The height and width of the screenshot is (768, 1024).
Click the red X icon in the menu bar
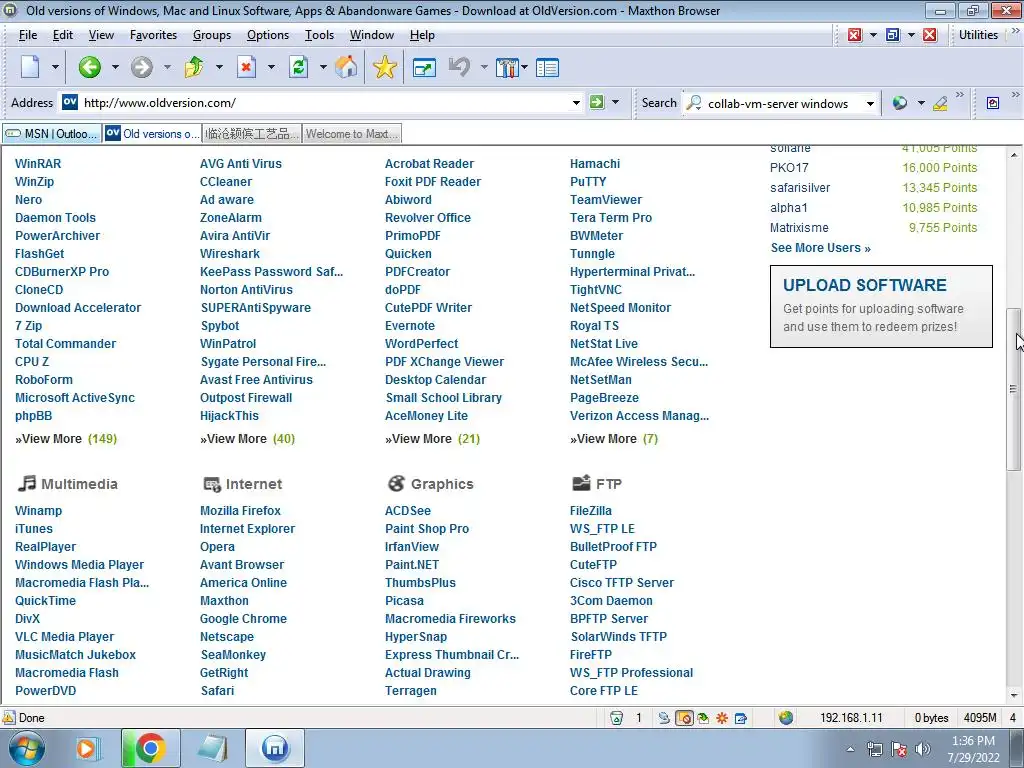point(930,35)
